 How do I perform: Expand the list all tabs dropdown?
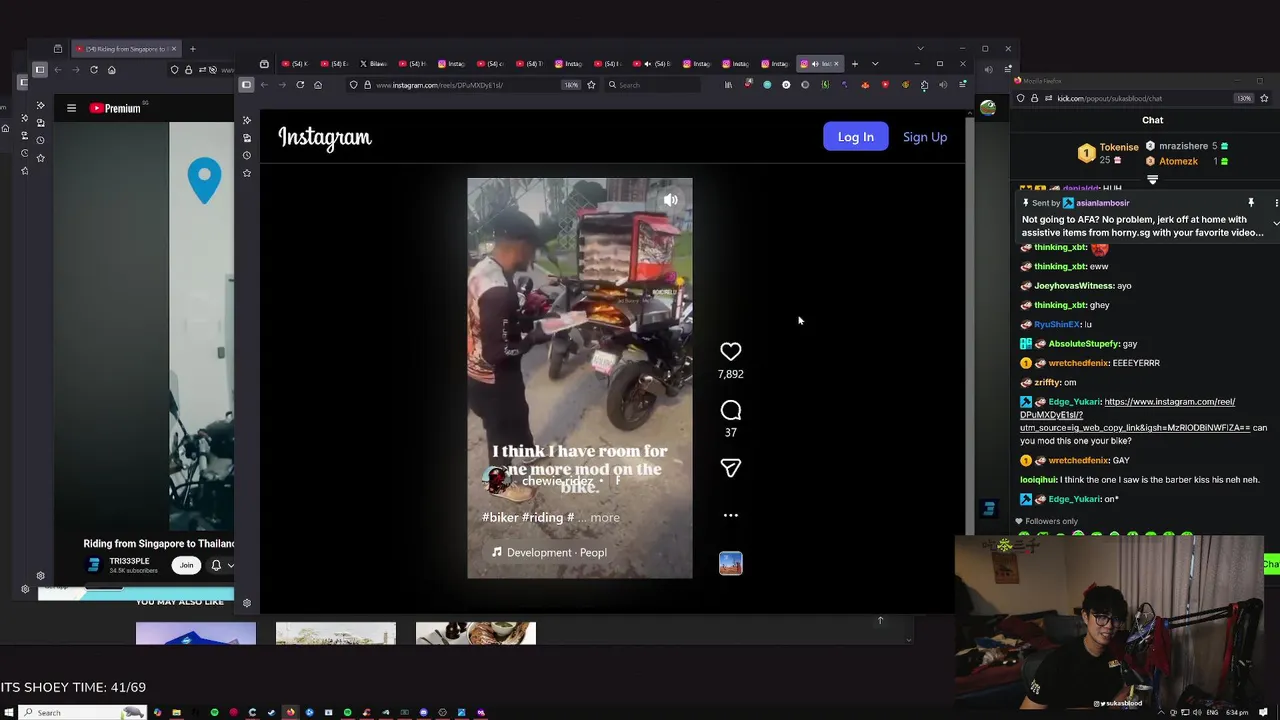click(875, 64)
